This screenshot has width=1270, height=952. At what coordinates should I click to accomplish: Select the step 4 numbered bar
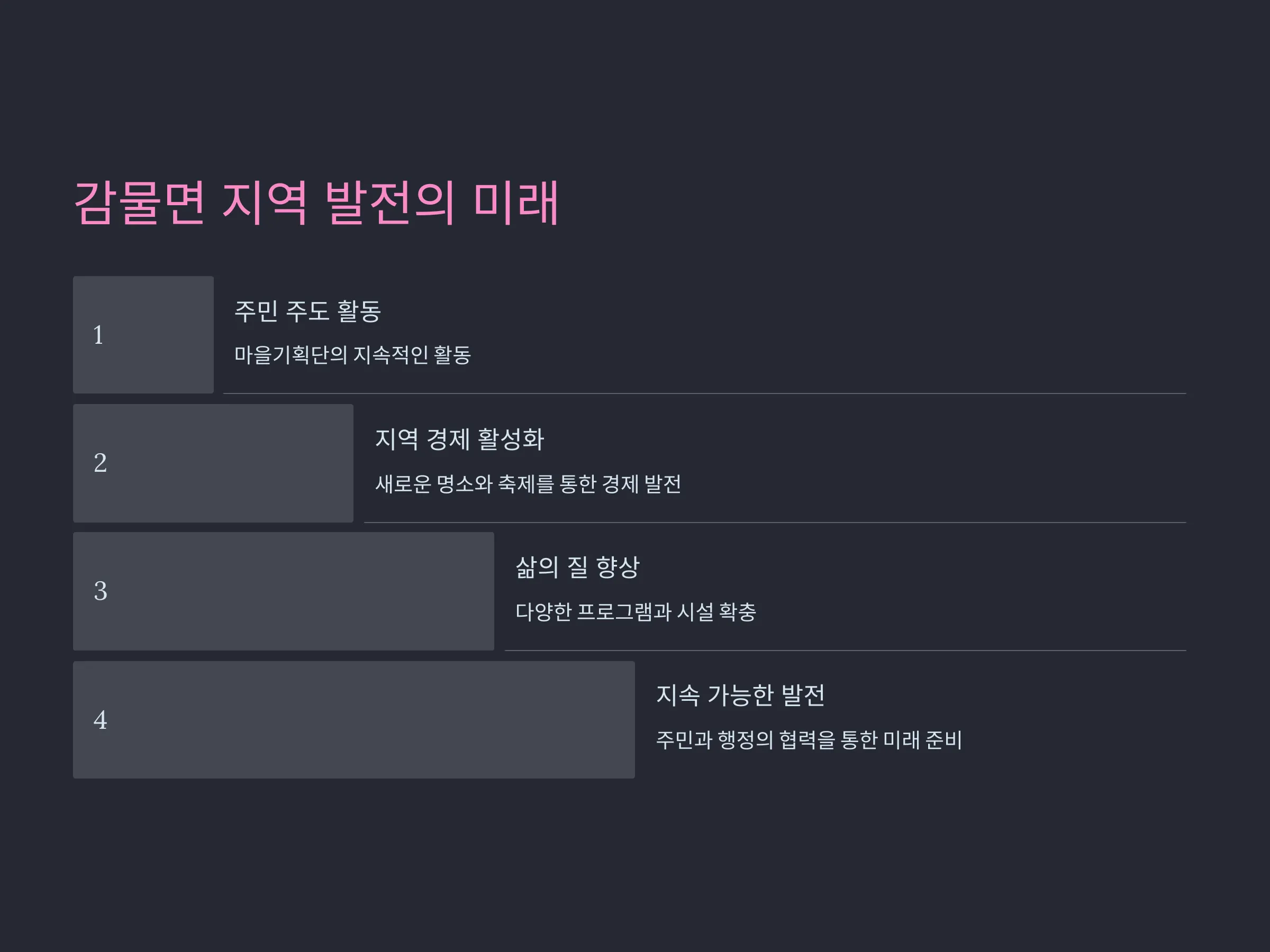[x=353, y=720]
